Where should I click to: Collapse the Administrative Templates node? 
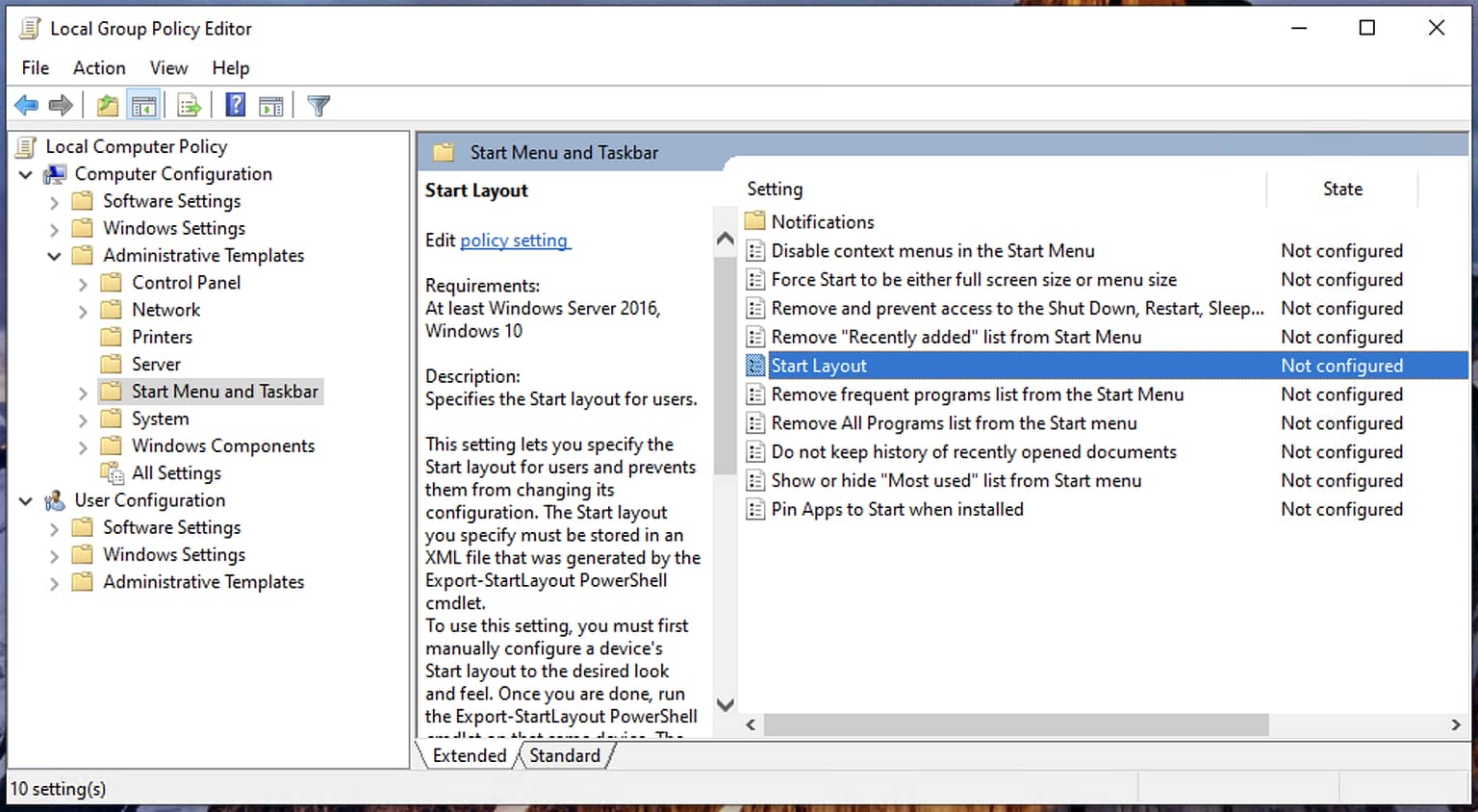click(55, 256)
